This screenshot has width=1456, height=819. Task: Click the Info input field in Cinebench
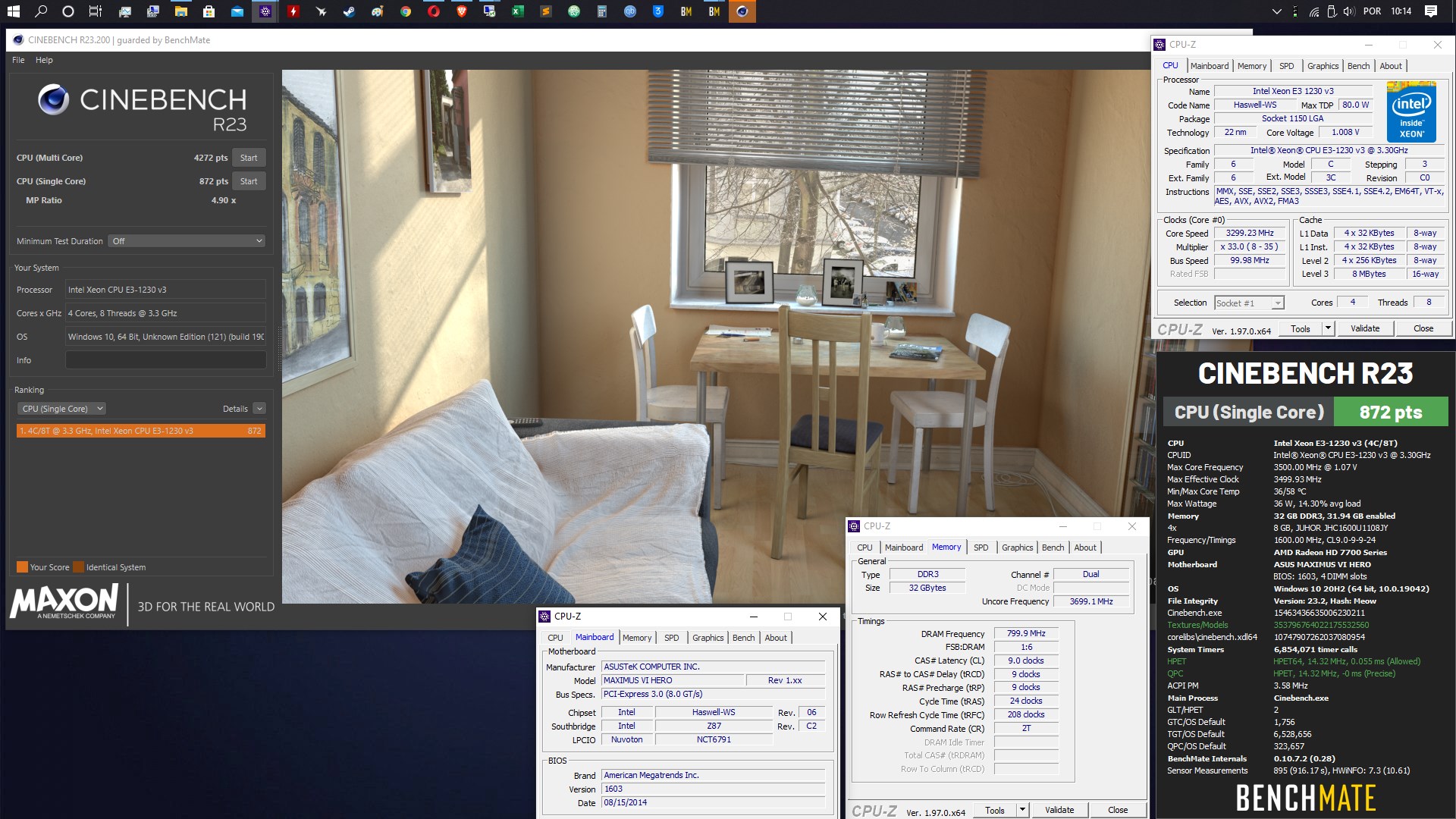pos(165,360)
